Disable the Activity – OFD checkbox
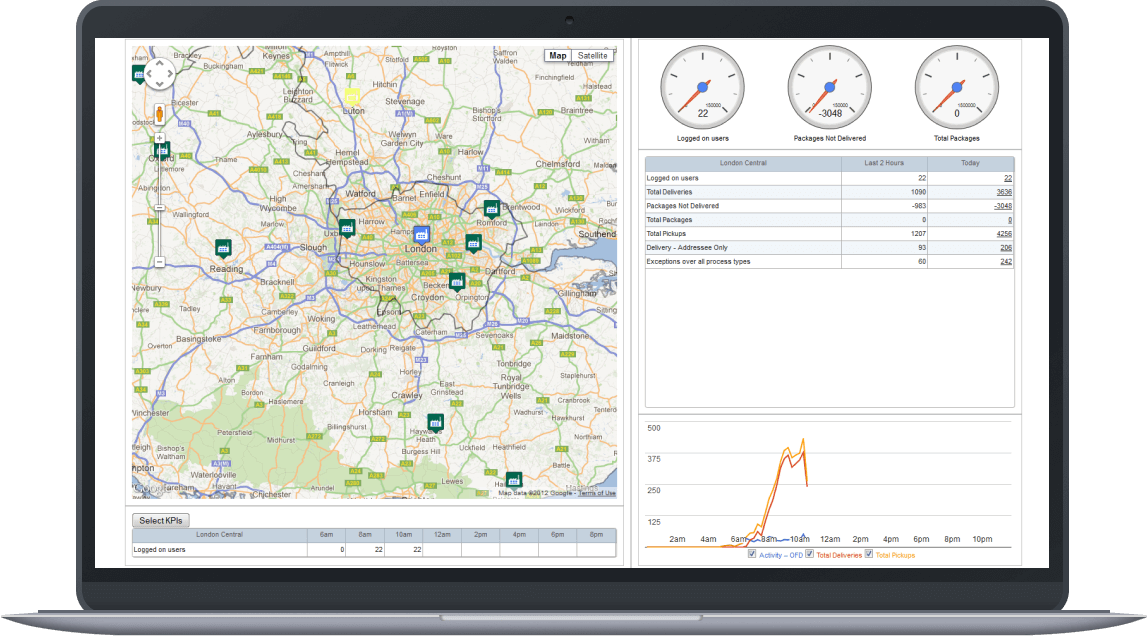The image size is (1148, 636). [x=751, y=556]
